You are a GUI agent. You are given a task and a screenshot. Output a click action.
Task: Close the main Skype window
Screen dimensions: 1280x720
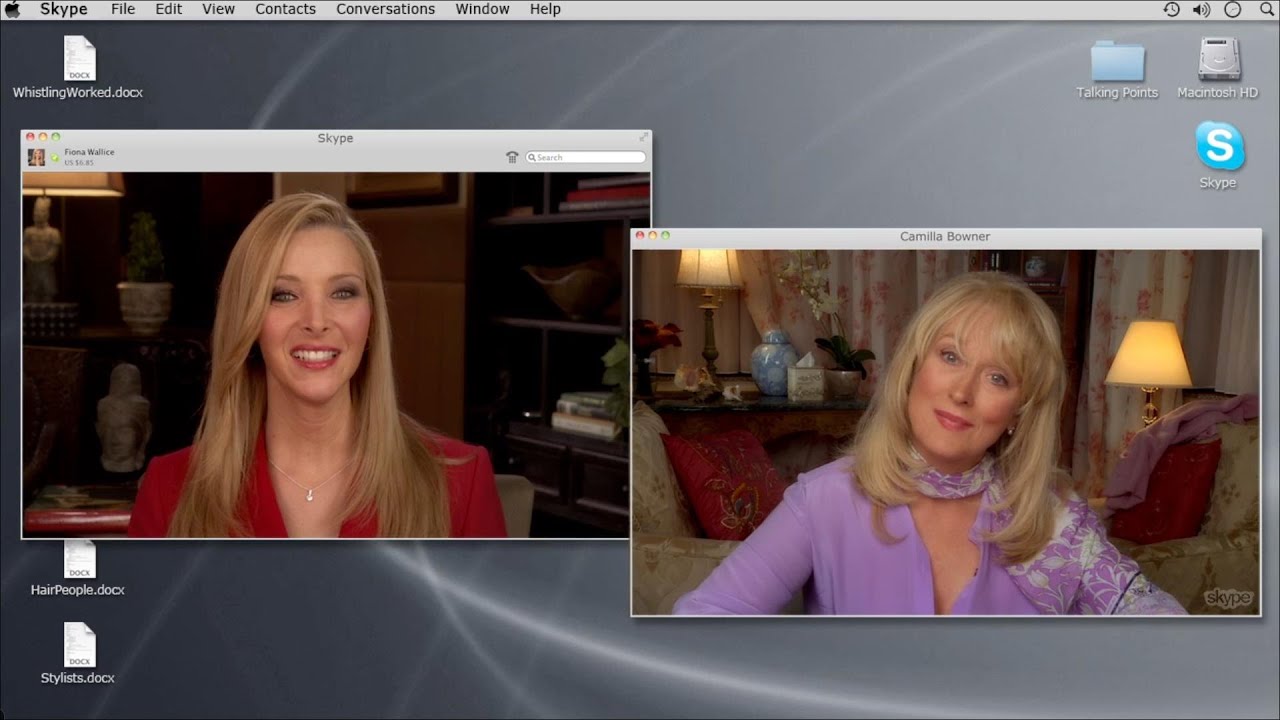[30, 137]
